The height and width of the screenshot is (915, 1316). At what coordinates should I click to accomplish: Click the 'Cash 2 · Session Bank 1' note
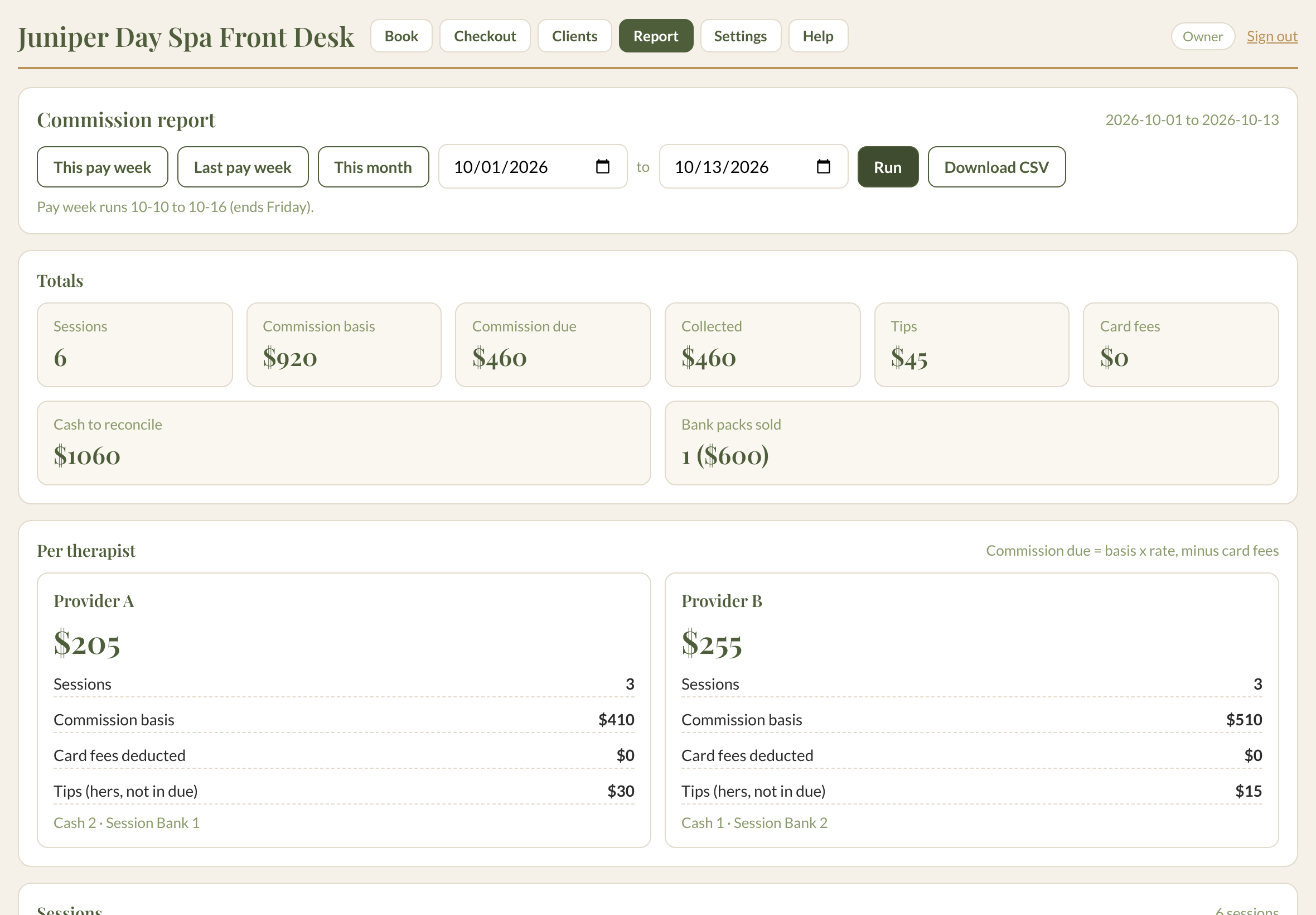pos(127,823)
